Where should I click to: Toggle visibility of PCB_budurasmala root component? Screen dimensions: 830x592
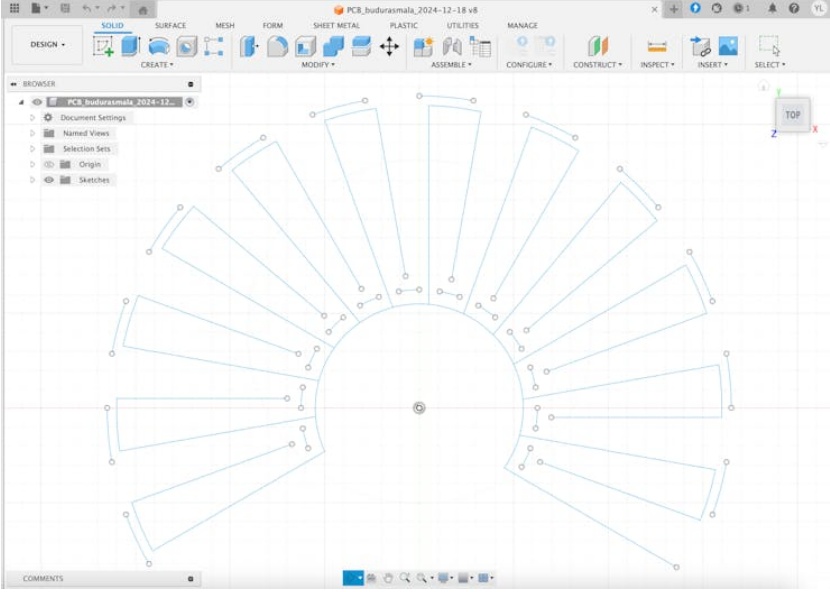click(x=37, y=102)
